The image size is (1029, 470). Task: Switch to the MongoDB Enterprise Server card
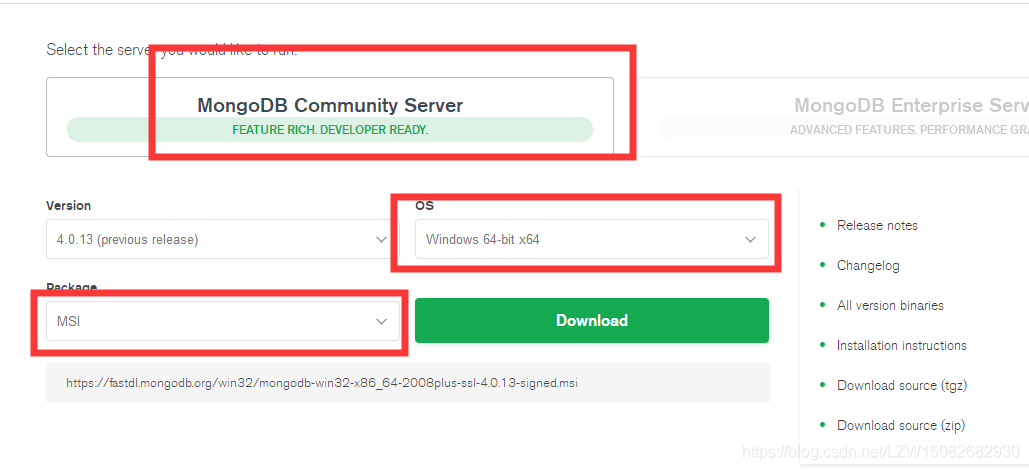833,117
